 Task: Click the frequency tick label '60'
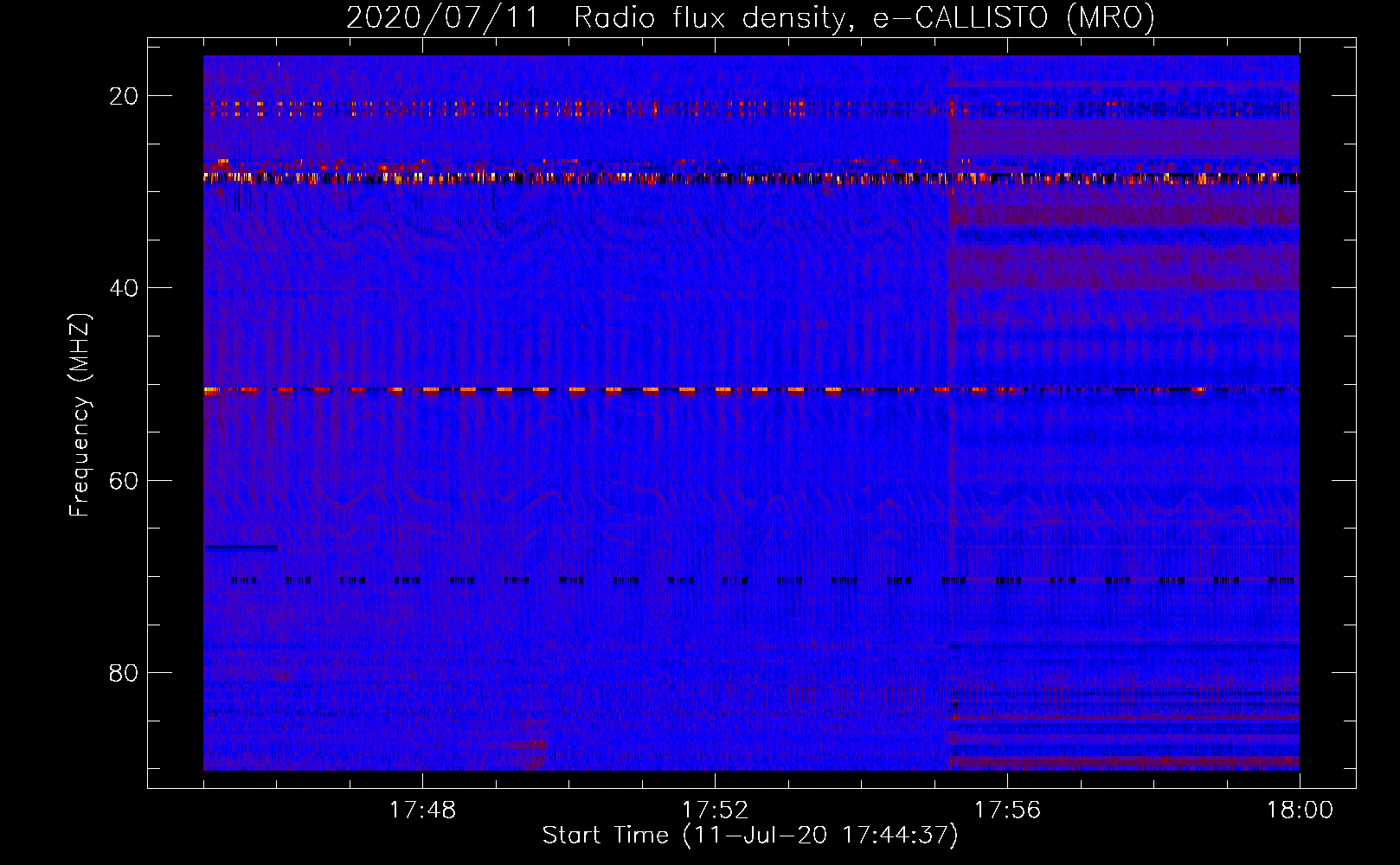pyautogui.click(x=124, y=480)
